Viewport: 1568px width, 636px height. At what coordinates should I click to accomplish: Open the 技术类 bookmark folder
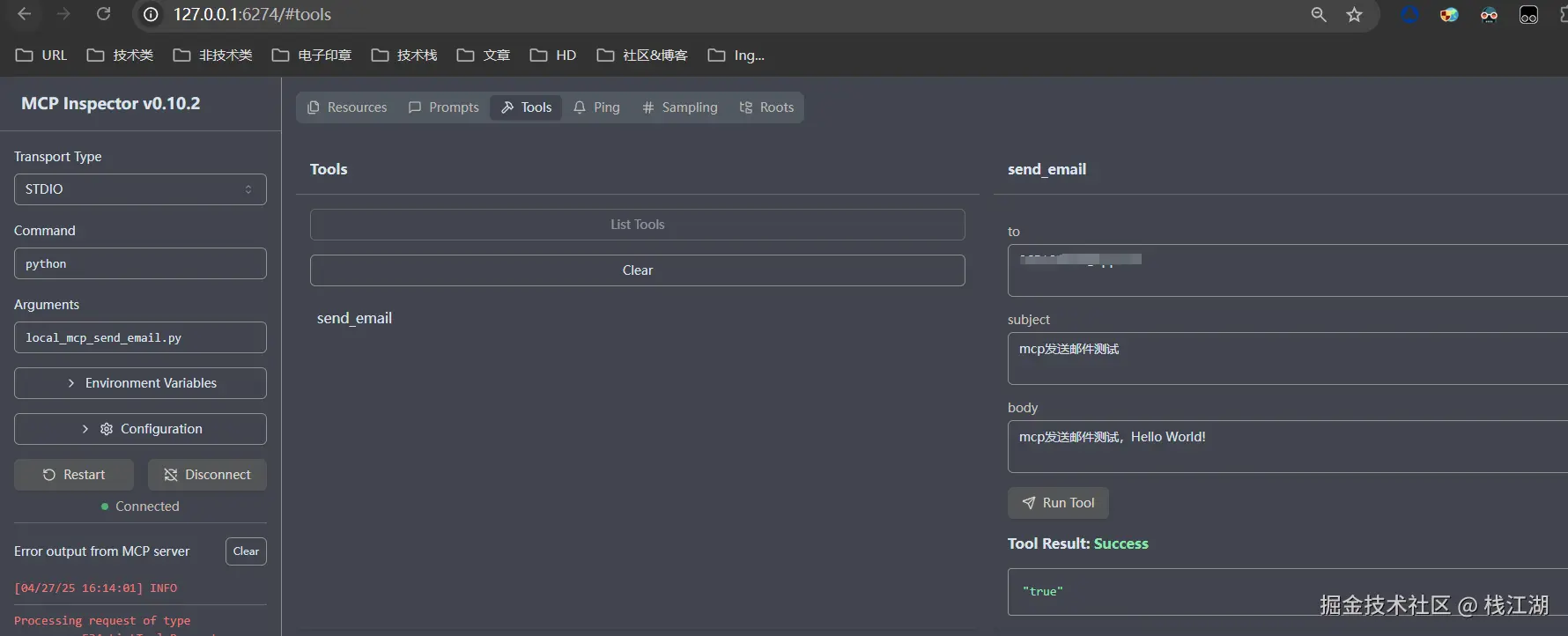coord(120,55)
